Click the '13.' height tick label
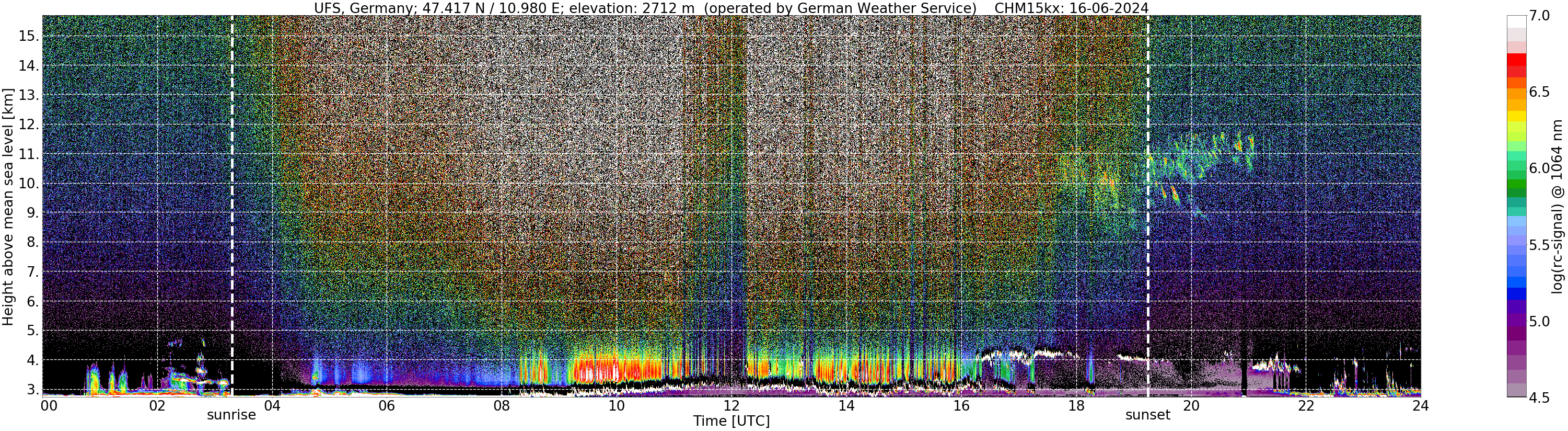 click(x=29, y=96)
